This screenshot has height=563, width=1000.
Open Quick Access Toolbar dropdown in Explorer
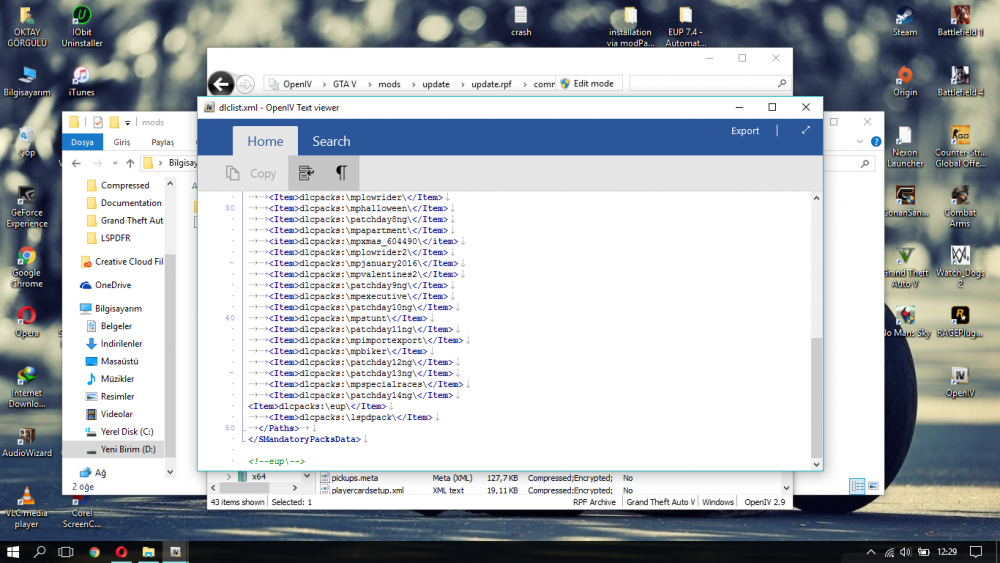pos(129,123)
